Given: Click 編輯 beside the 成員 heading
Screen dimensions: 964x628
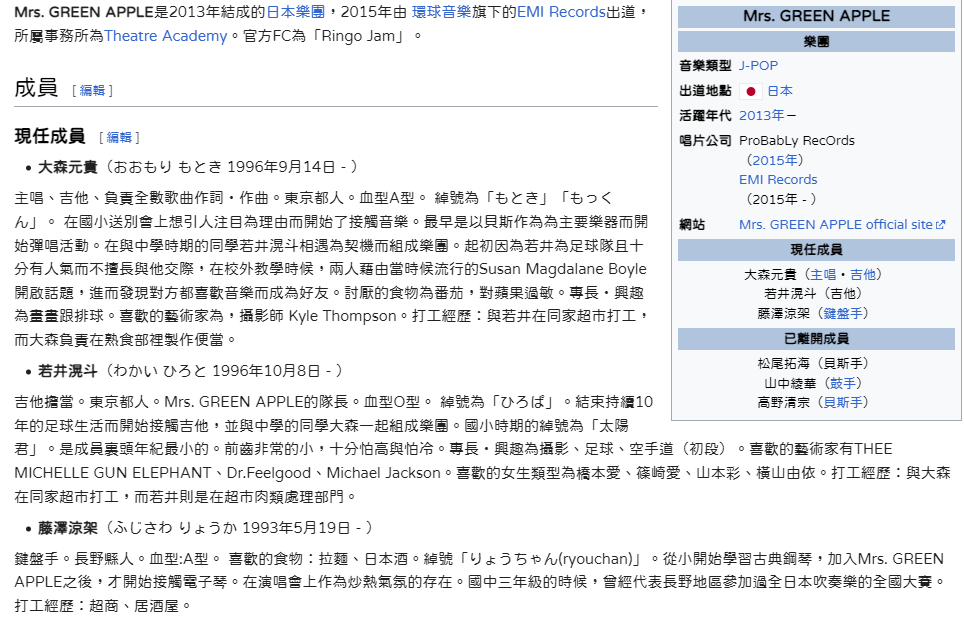Looking at the screenshot, I should pyautogui.click(x=92, y=90).
